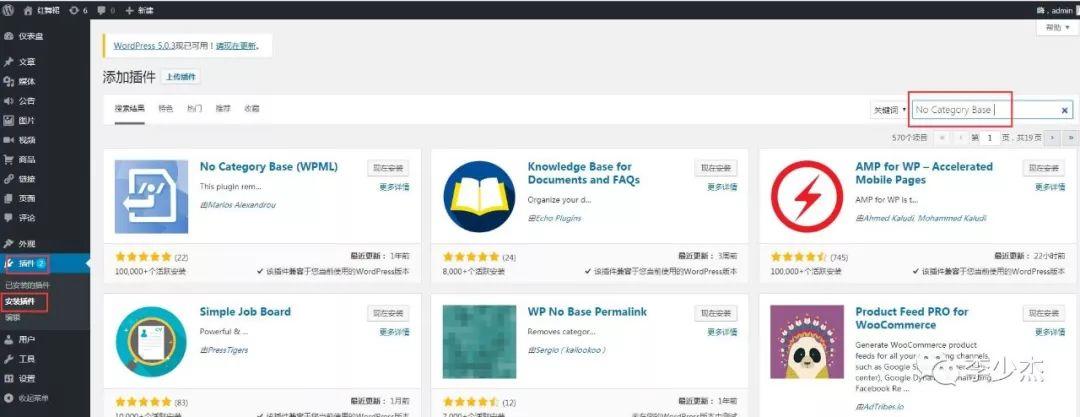Viewport: 1080px width, 417px height.
Task: Open No Category Base (WPML) title link
Action: [269, 167]
